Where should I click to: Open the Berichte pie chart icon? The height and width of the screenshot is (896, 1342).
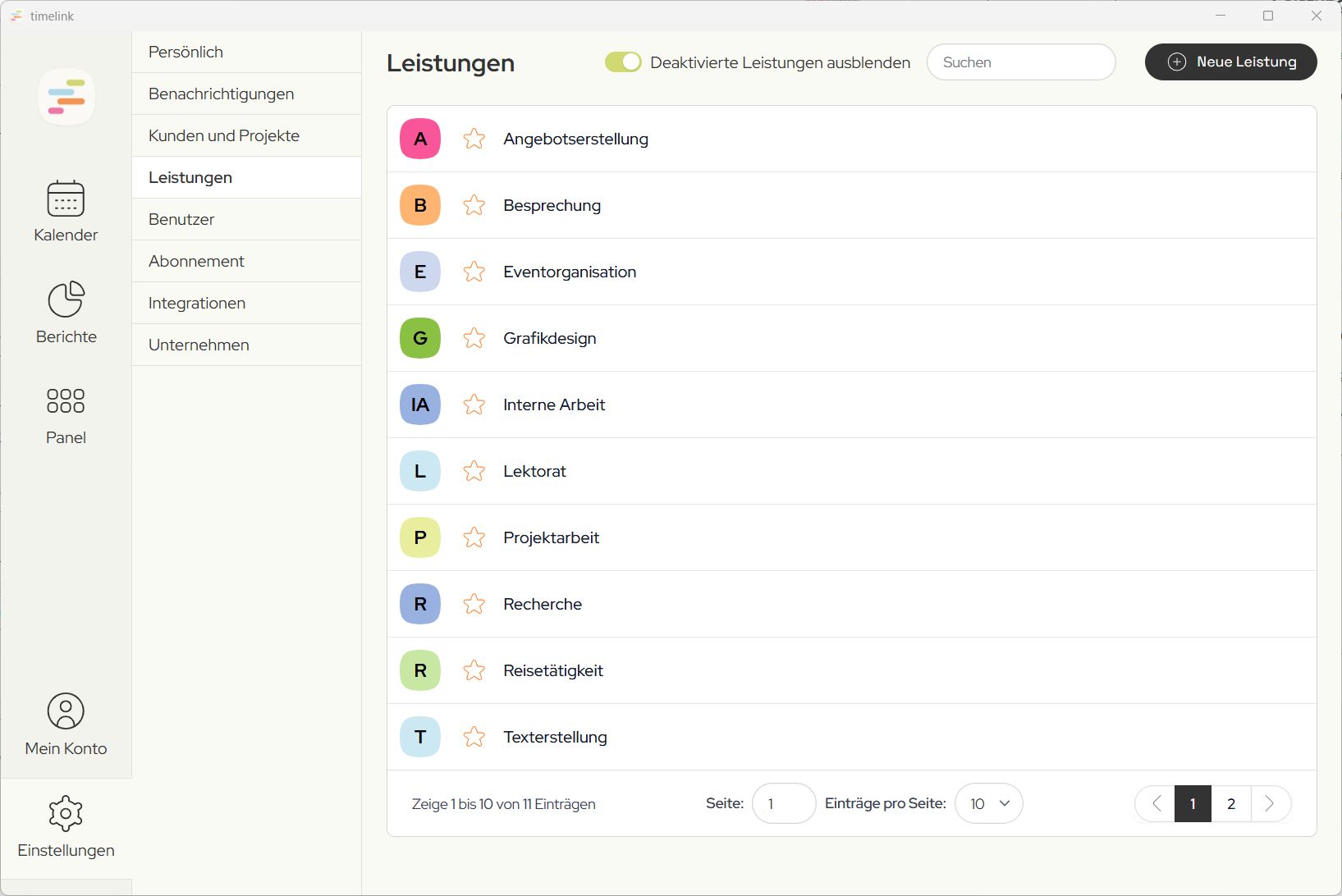pyautogui.click(x=66, y=299)
